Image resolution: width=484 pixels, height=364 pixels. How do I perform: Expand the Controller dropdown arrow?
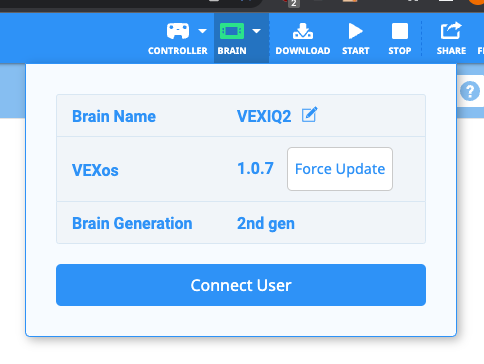[202, 31]
